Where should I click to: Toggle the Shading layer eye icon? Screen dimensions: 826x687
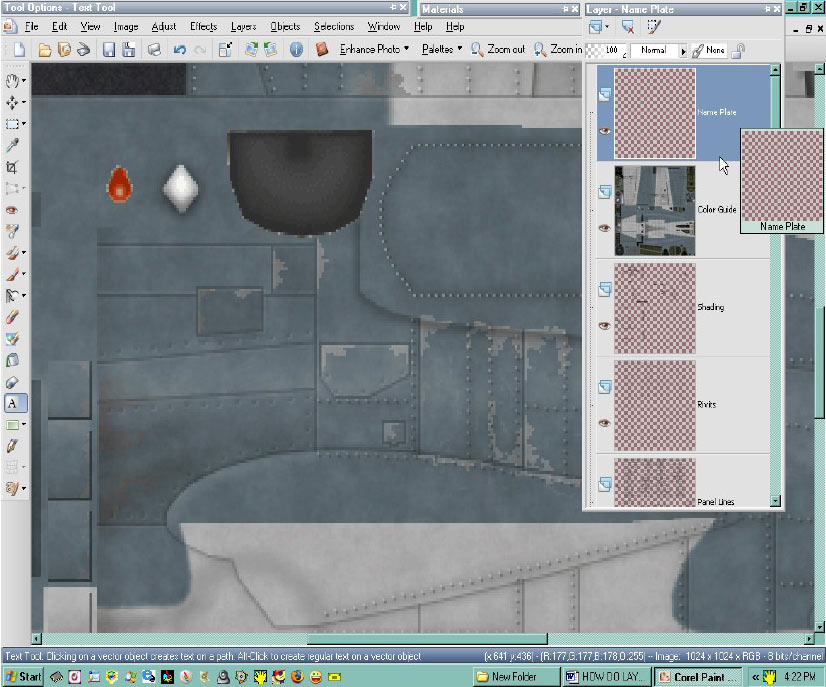[605, 325]
